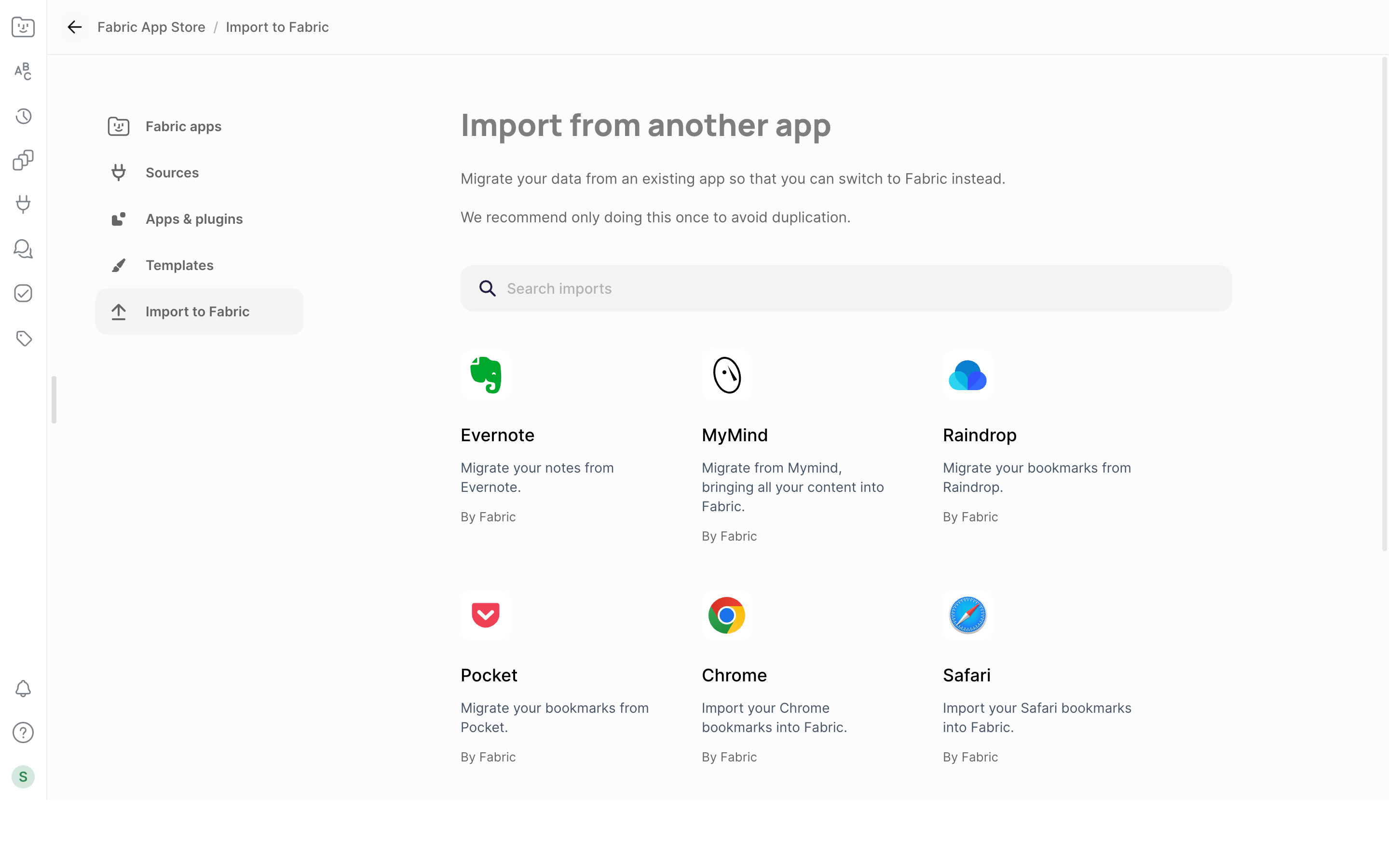
Task: Click Fabric App Store breadcrumb link
Action: (151, 27)
